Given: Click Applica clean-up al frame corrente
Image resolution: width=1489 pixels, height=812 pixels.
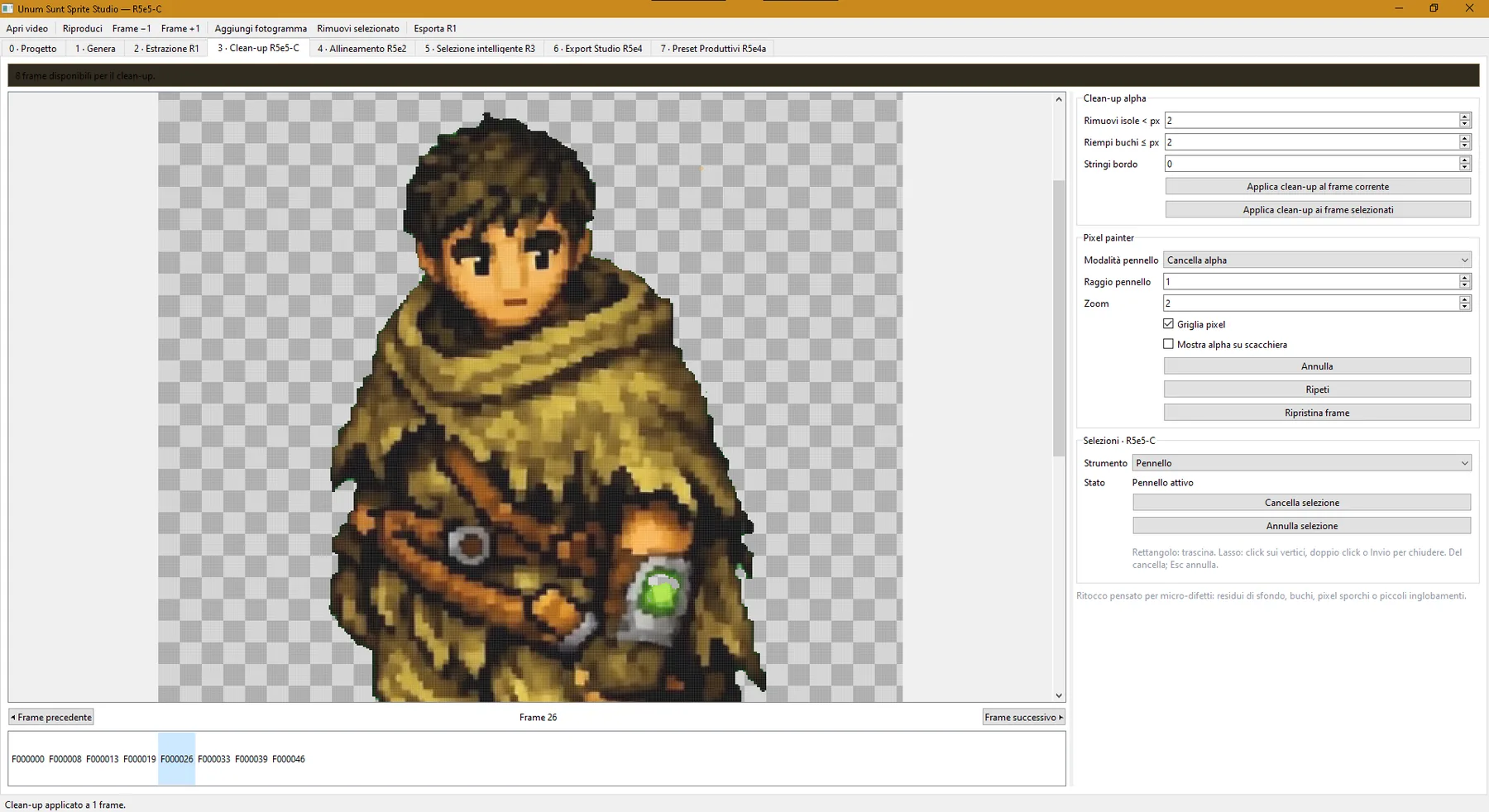Looking at the screenshot, I should coord(1318,187).
